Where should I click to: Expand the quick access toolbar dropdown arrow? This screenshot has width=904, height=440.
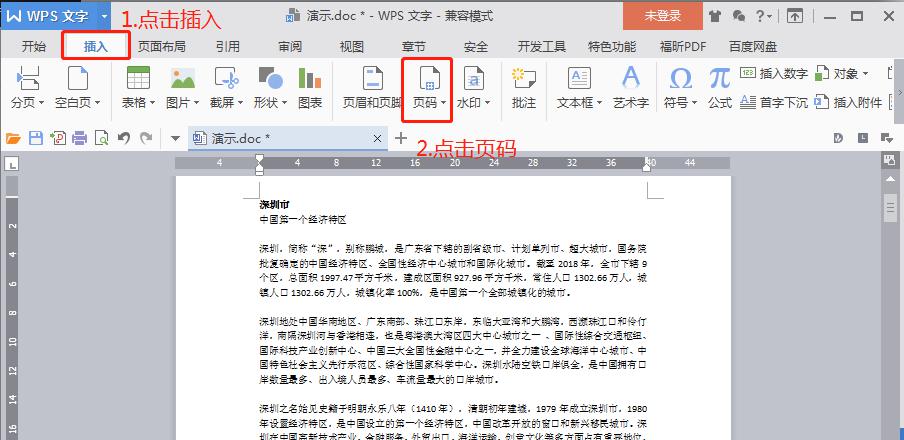pyautogui.click(x=175, y=138)
